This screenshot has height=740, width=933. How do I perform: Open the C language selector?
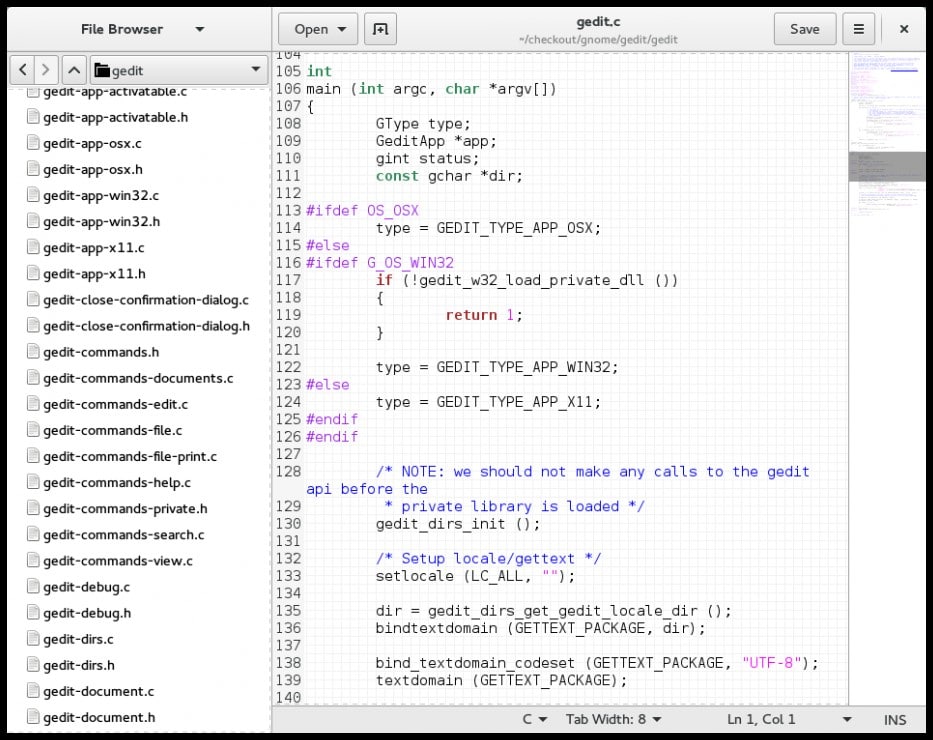(534, 719)
